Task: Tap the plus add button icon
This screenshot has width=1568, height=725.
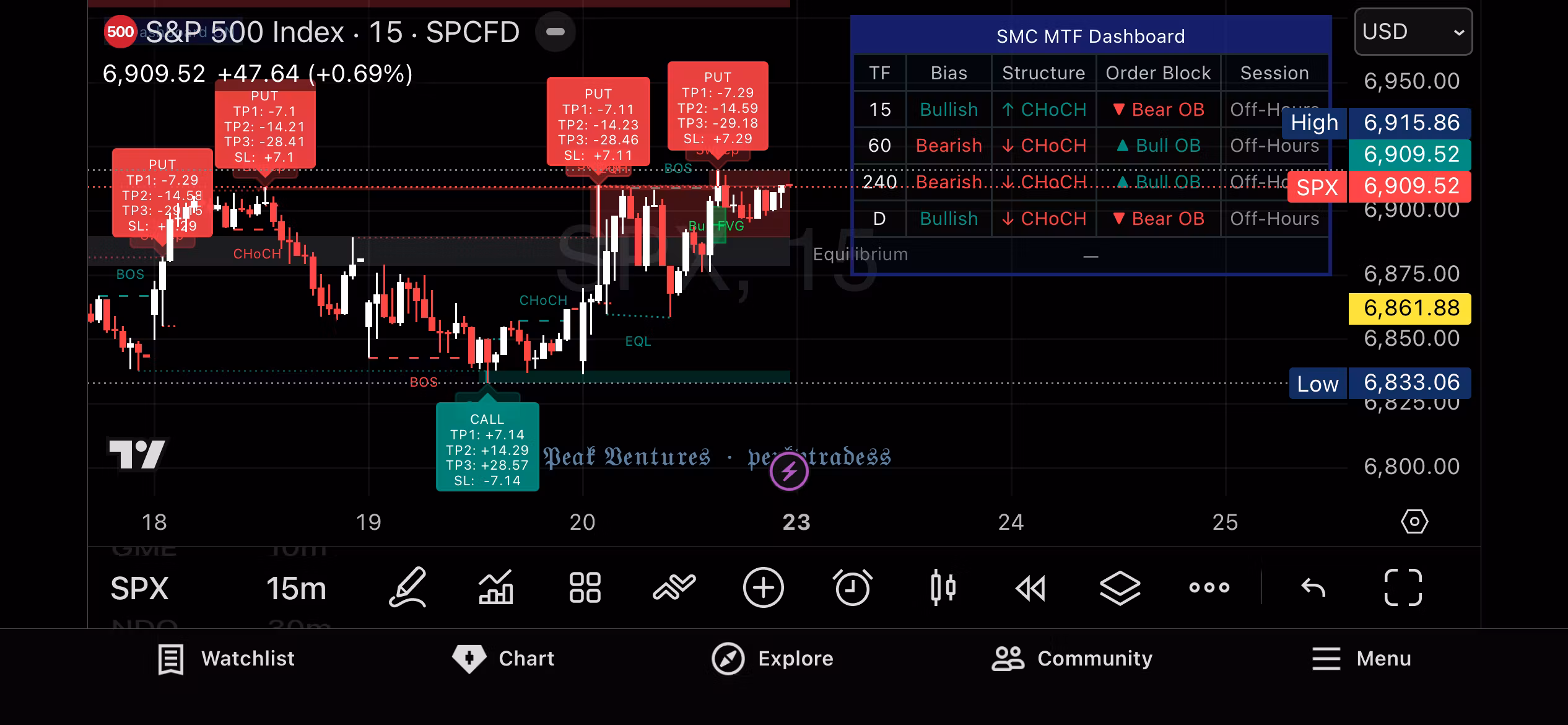Action: point(763,587)
